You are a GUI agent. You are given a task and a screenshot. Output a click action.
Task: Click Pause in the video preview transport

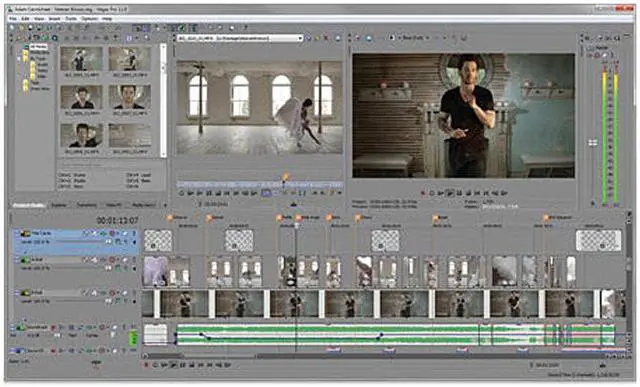pyautogui.click(x=459, y=193)
